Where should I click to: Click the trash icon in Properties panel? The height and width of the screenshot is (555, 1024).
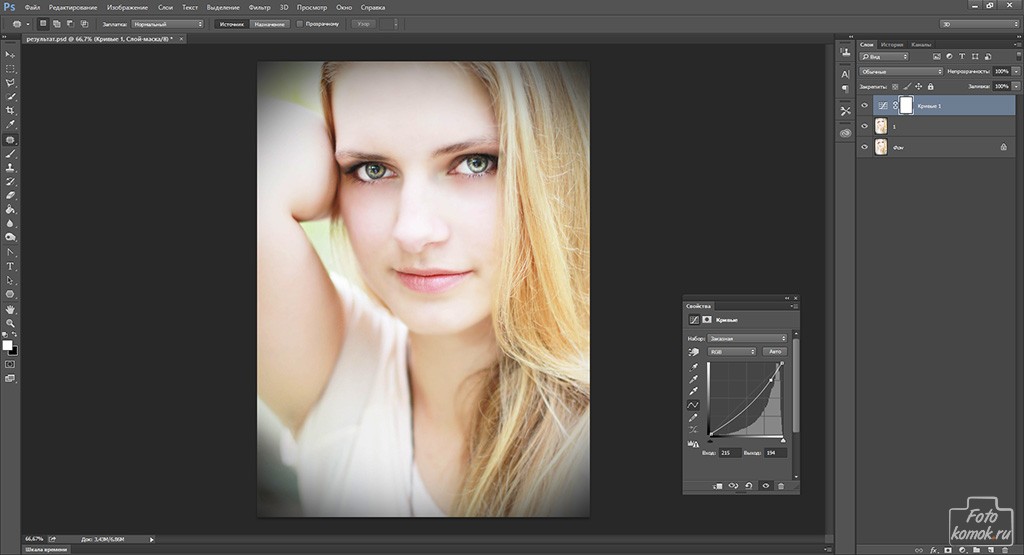coord(781,485)
